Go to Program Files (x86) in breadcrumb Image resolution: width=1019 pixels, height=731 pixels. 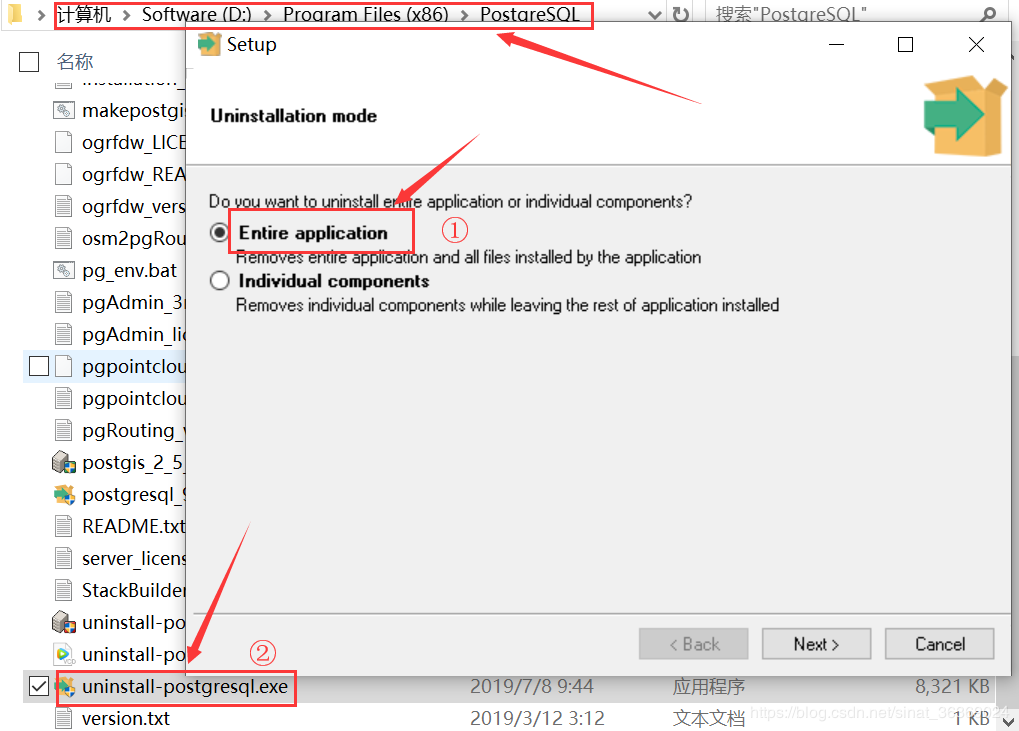(366, 14)
